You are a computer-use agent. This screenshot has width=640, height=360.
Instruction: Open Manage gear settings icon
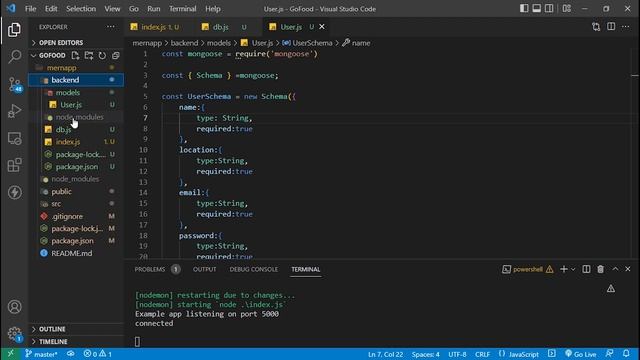coord(14,334)
